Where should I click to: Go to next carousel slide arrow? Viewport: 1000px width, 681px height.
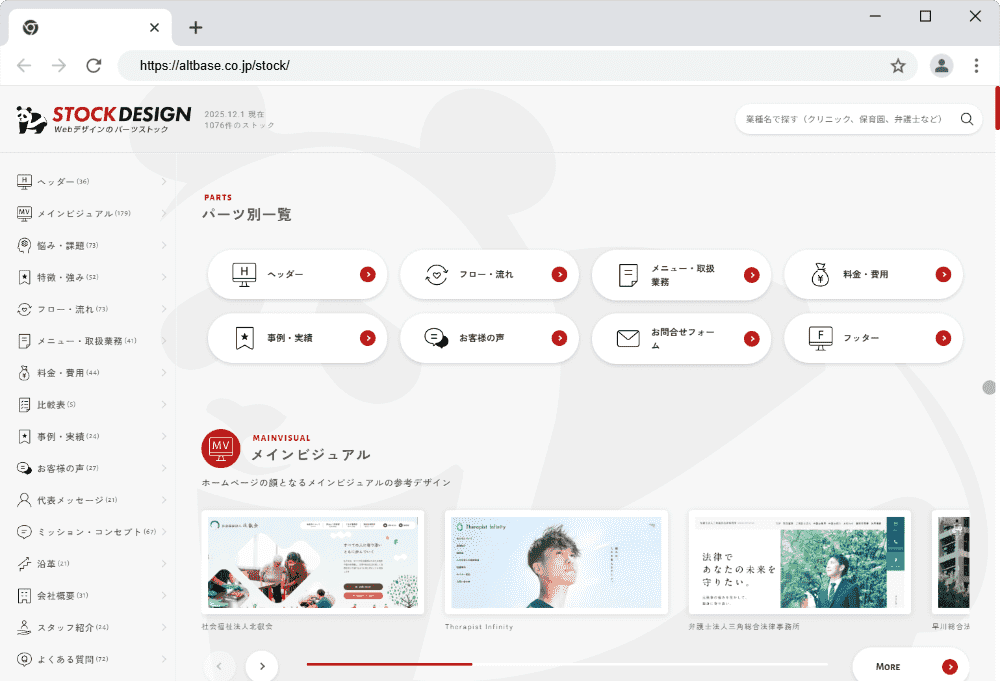pyautogui.click(x=262, y=666)
